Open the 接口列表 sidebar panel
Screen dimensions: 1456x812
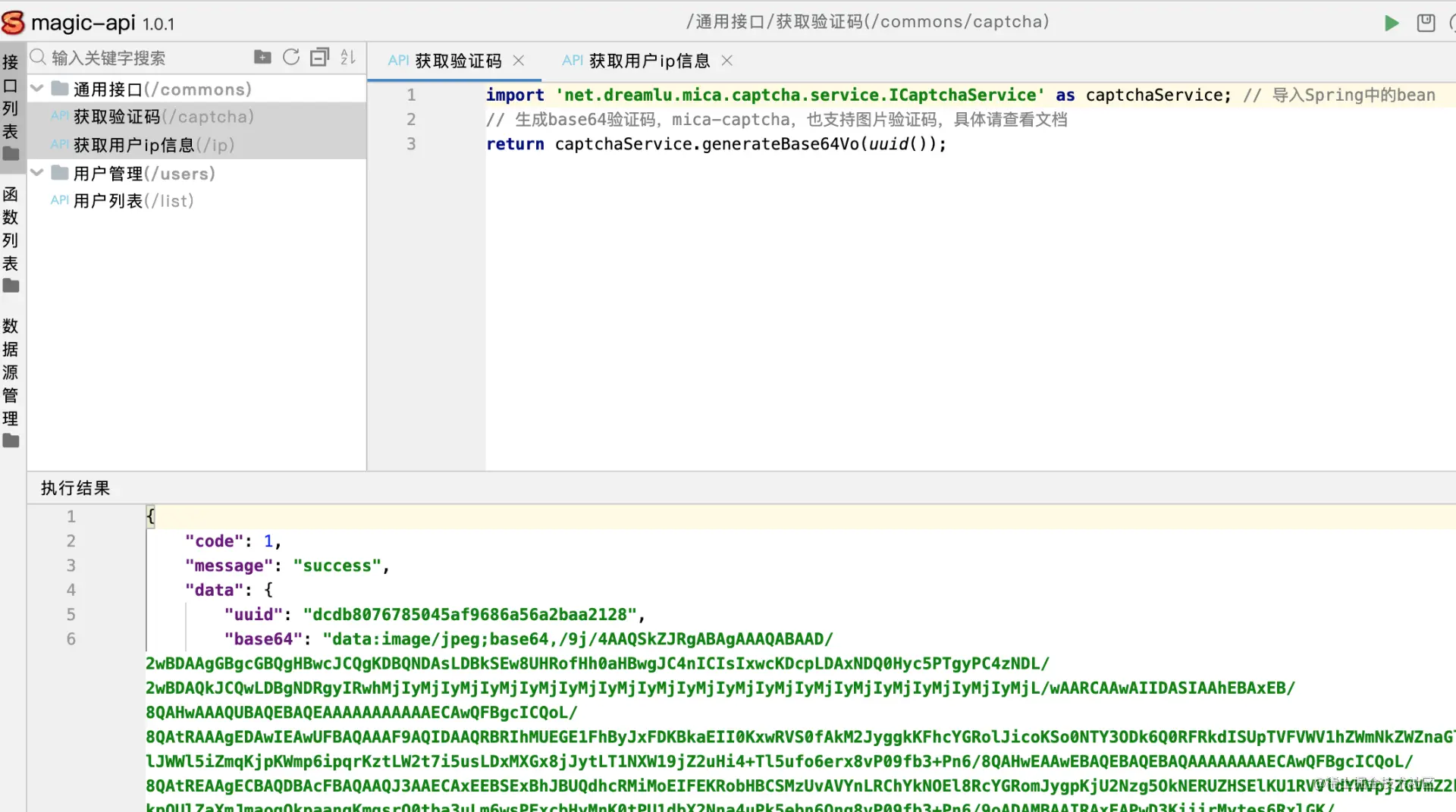[11, 106]
